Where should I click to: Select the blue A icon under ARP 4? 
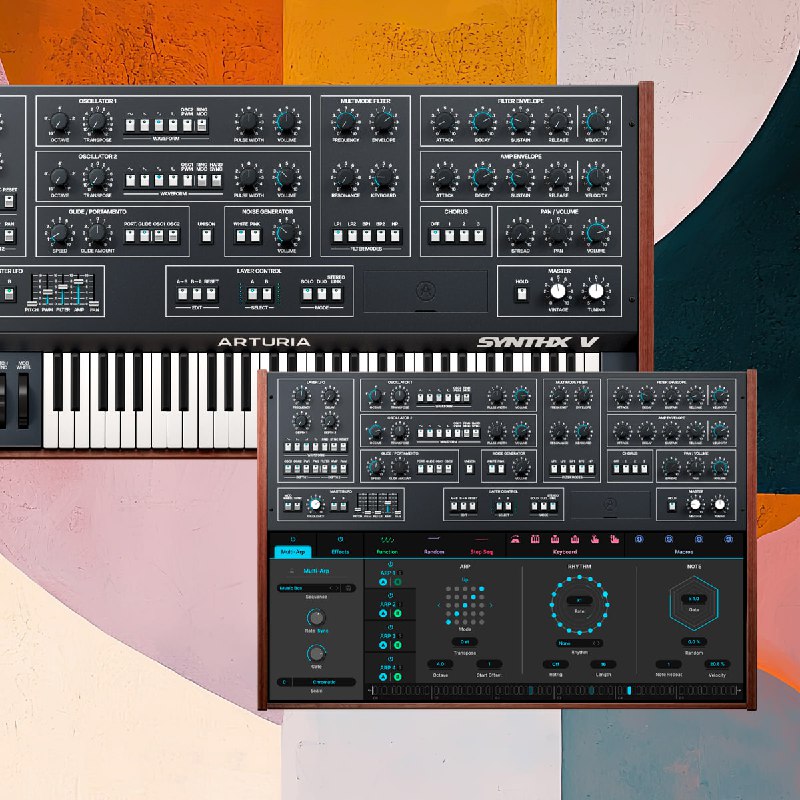383,677
